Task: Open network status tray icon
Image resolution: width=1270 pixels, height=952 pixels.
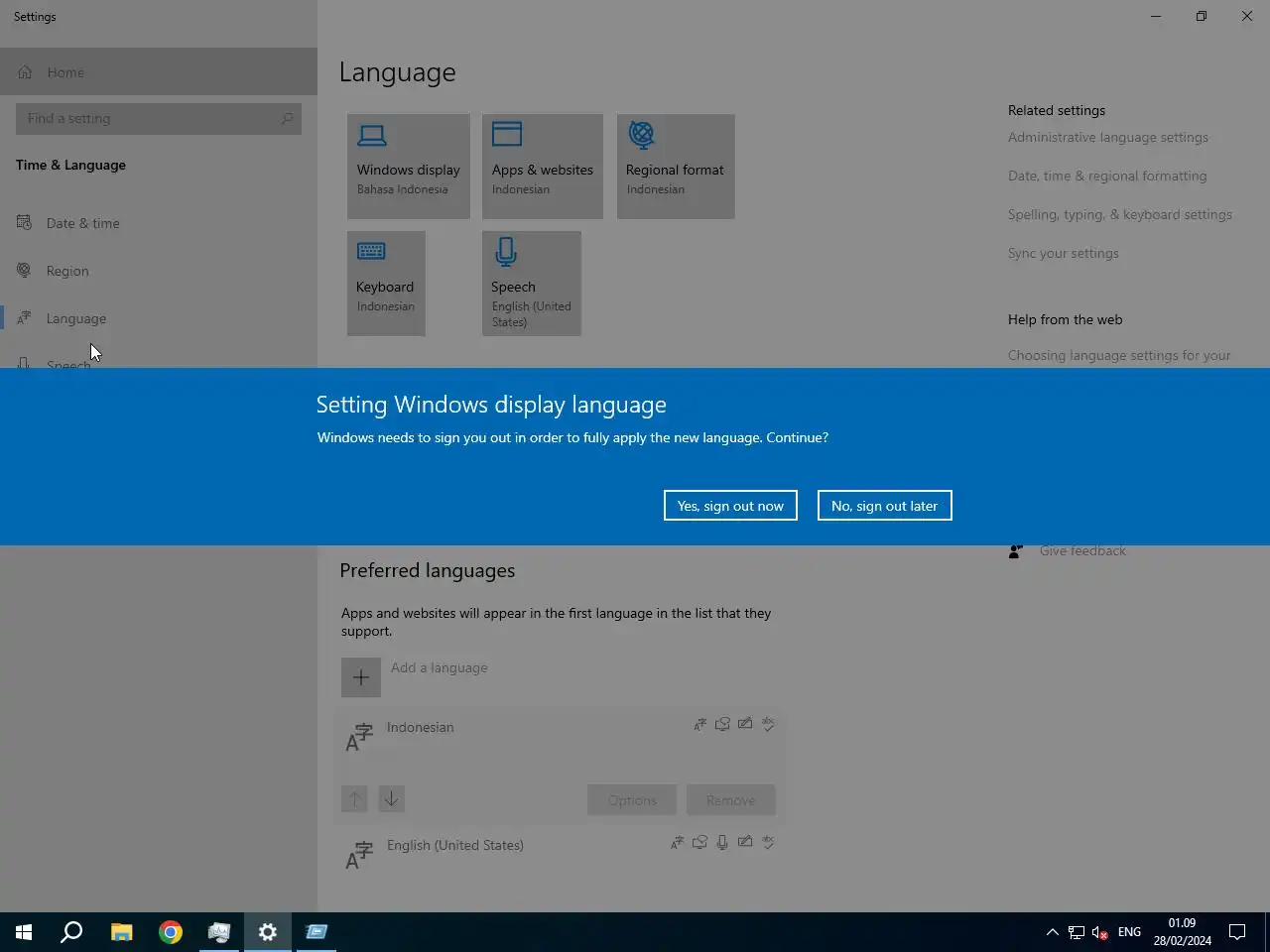Action: coord(1077,932)
